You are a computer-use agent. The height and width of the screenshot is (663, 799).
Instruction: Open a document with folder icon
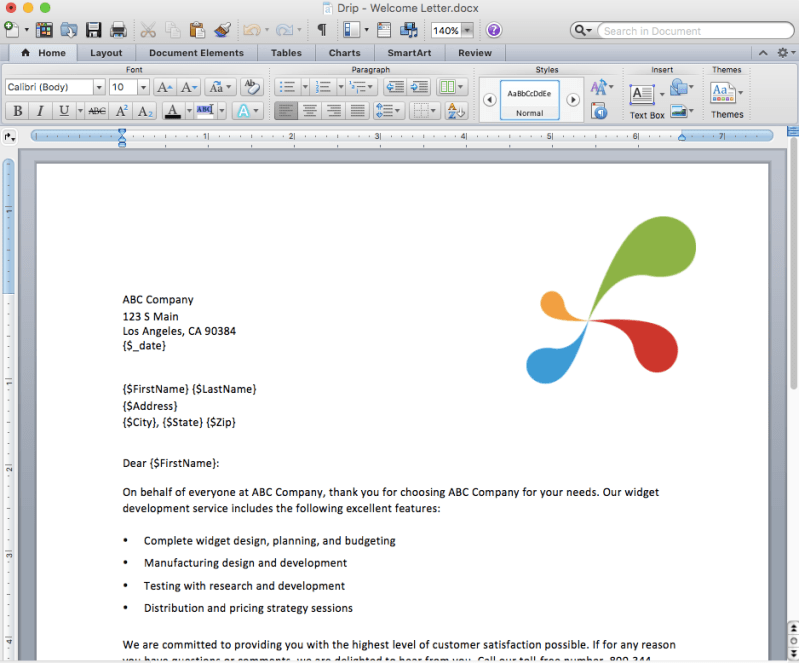pyautogui.click(x=69, y=30)
